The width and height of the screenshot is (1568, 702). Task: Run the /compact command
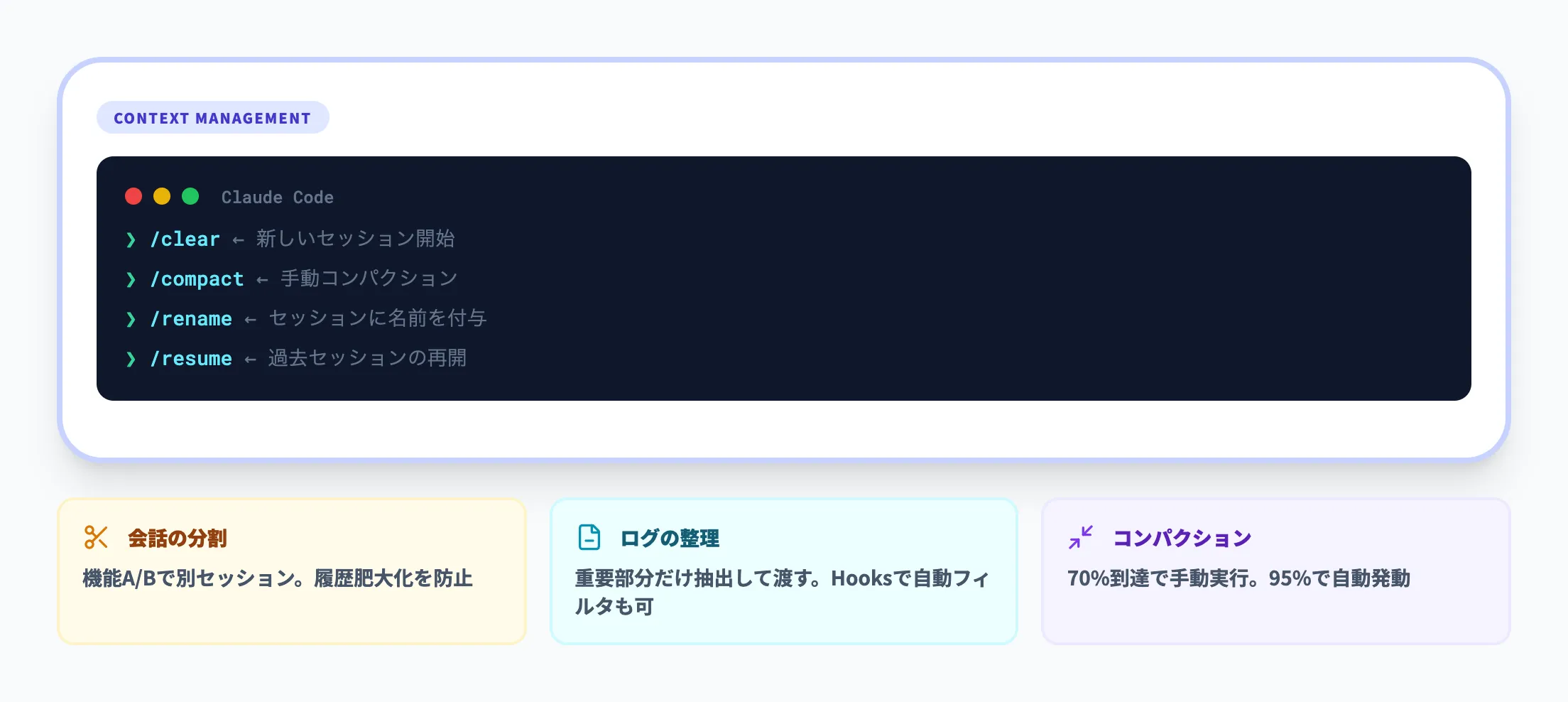(x=197, y=280)
